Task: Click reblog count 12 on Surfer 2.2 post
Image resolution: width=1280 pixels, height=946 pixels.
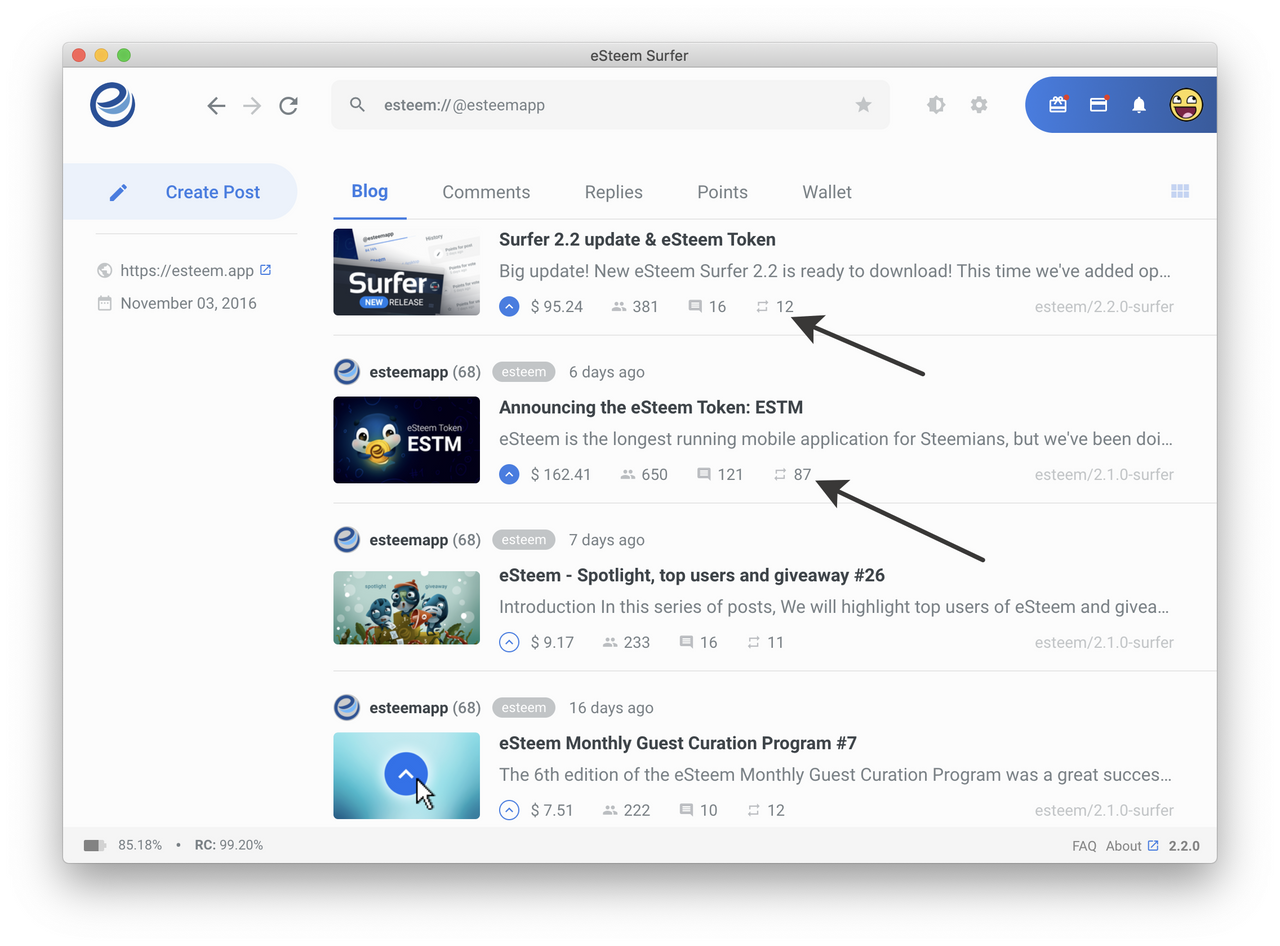Action: point(775,306)
